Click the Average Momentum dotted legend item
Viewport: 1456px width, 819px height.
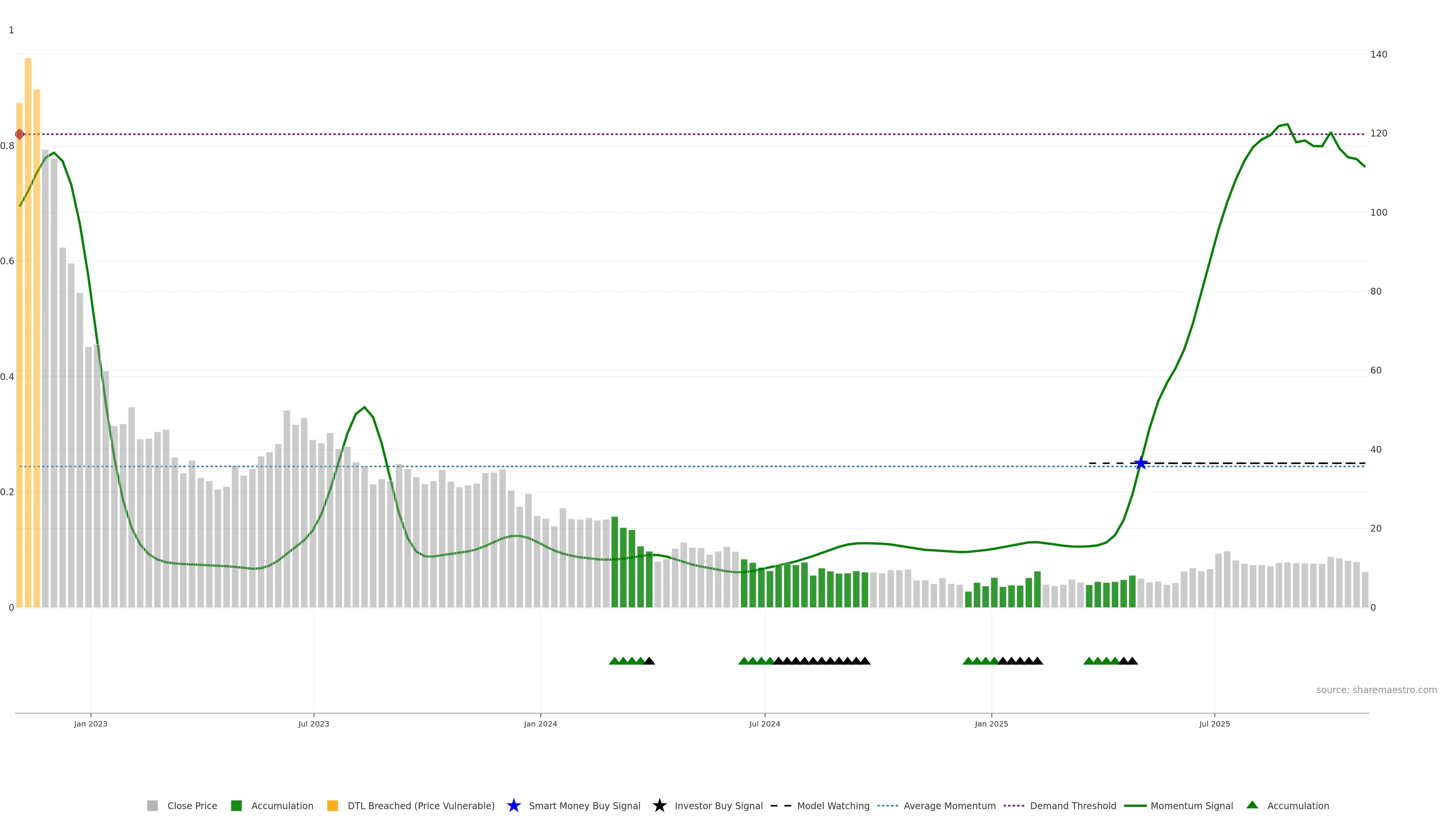coord(949,806)
